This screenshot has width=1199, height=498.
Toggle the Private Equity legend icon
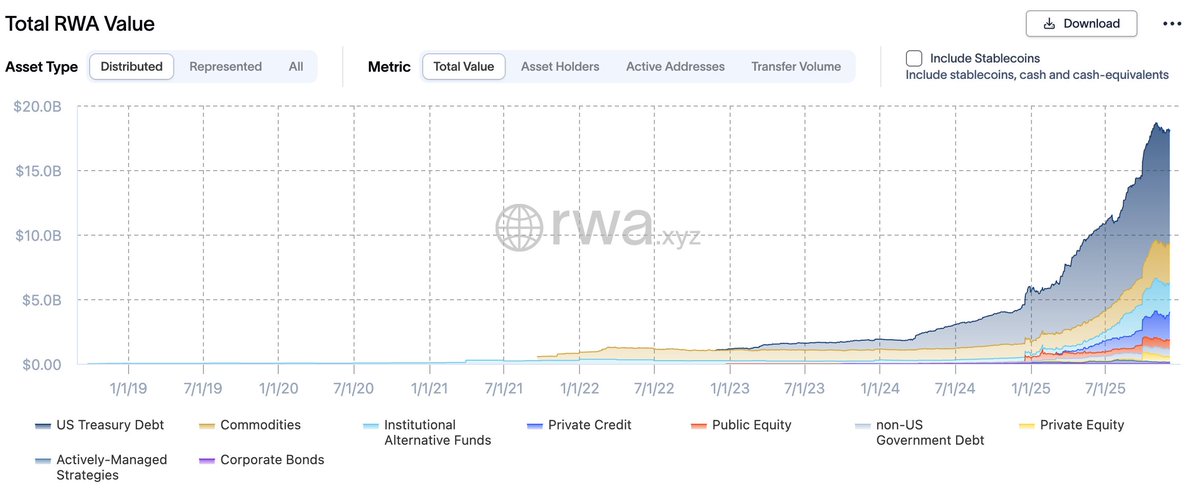pos(1026,426)
